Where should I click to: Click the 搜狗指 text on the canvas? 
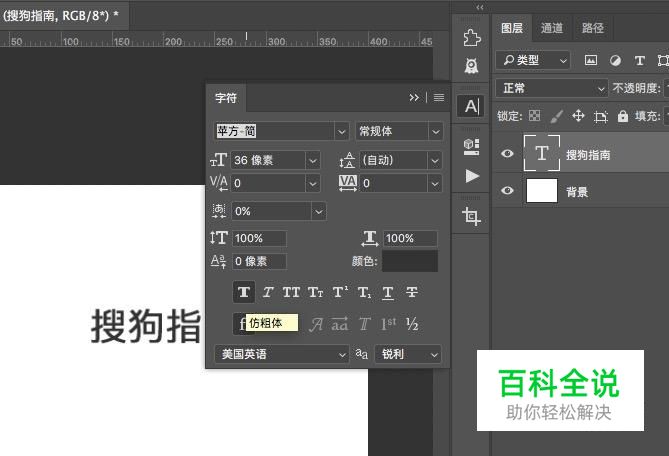(x=145, y=326)
